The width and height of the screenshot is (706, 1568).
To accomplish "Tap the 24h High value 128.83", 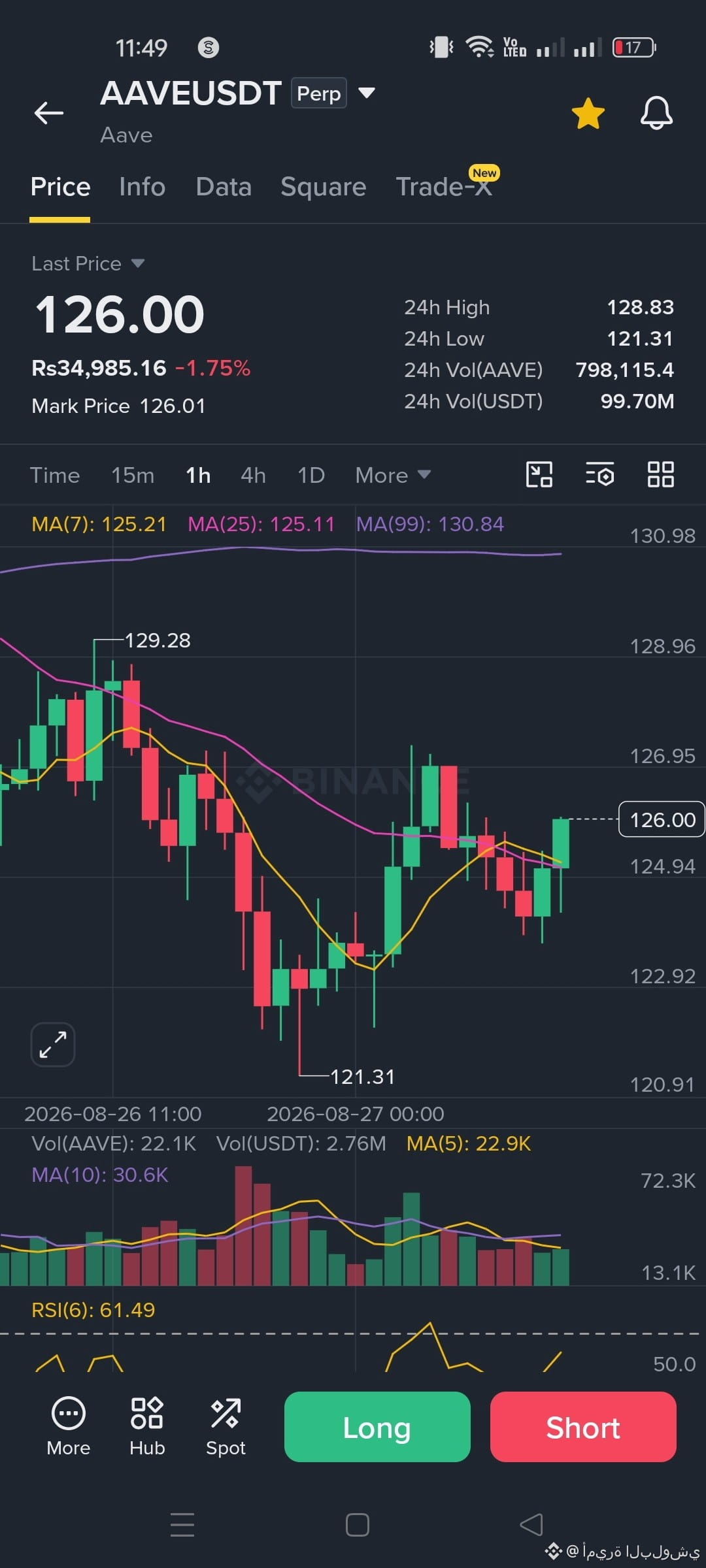I will [x=641, y=307].
